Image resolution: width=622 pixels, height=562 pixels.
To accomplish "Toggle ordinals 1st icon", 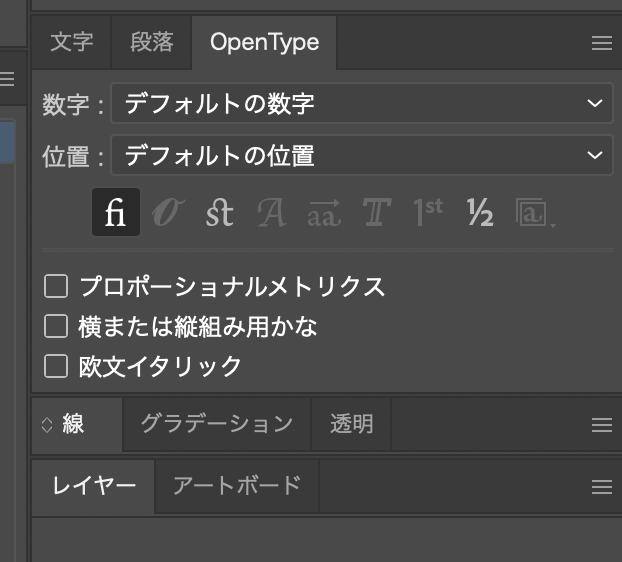I will pos(427,212).
